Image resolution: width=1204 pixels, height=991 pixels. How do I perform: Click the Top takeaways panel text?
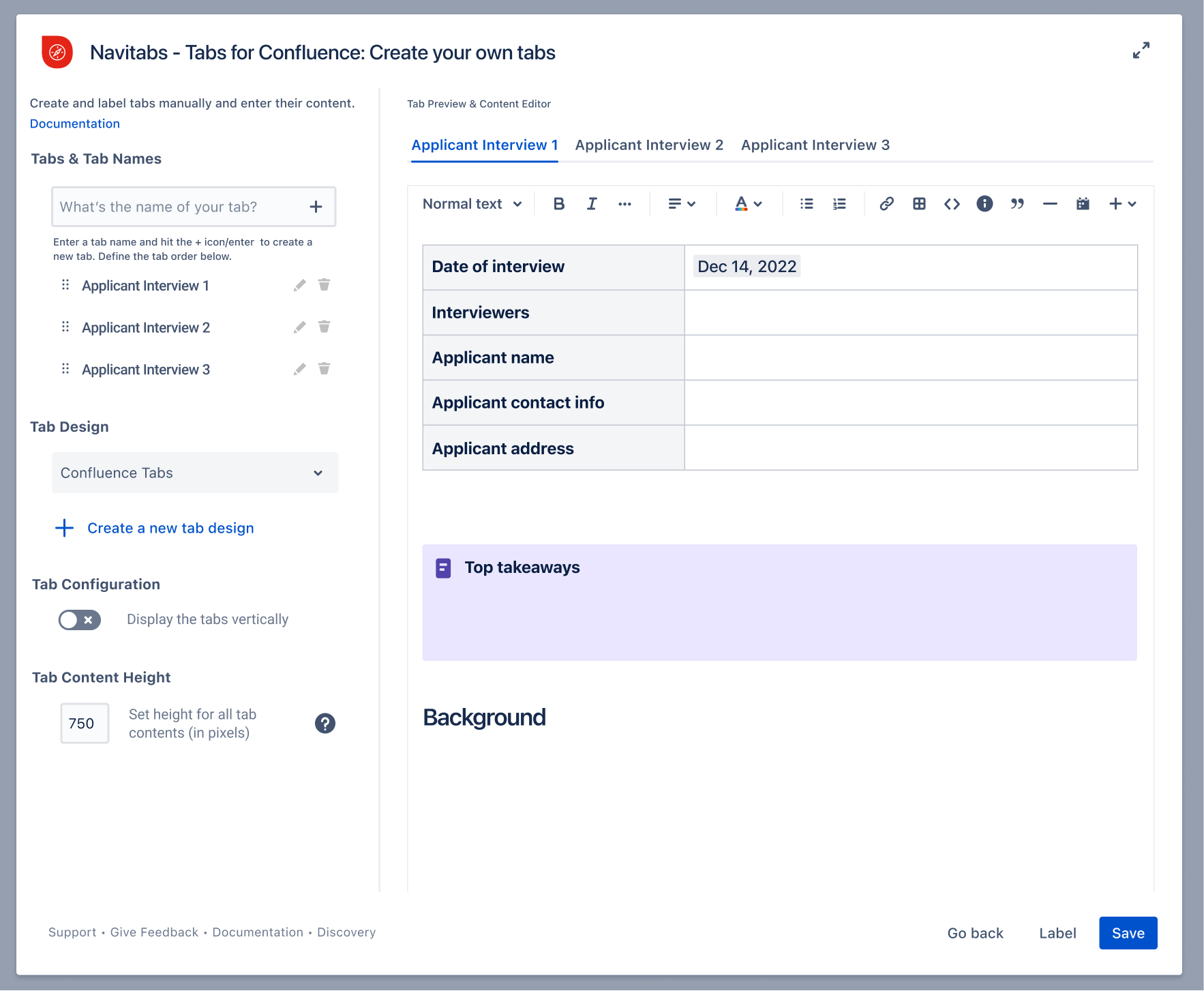pos(522,567)
